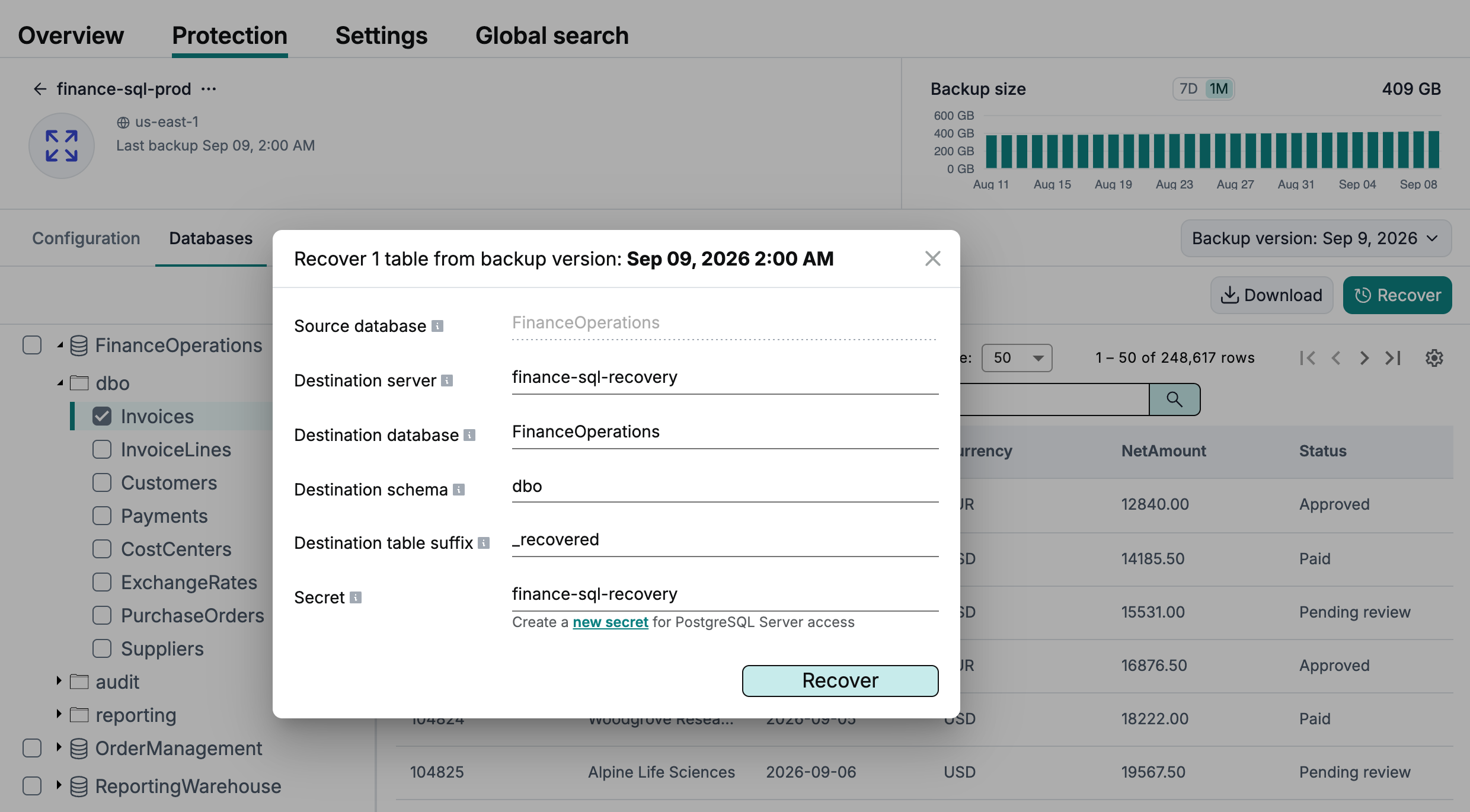Select the 7D backup size range

pyautogui.click(x=1188, y=89)
